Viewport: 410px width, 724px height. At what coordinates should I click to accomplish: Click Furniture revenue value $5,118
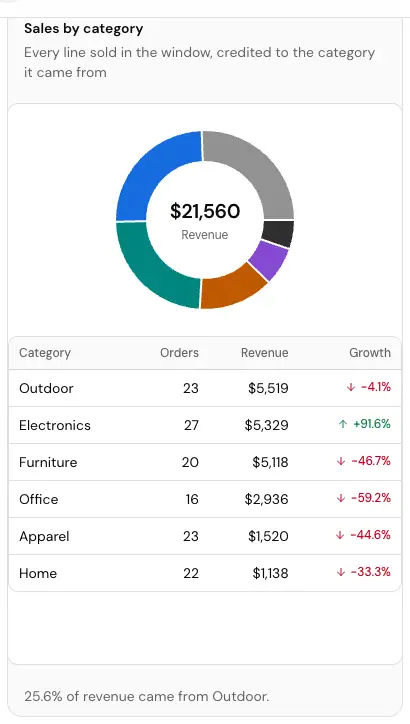point(270,462)
